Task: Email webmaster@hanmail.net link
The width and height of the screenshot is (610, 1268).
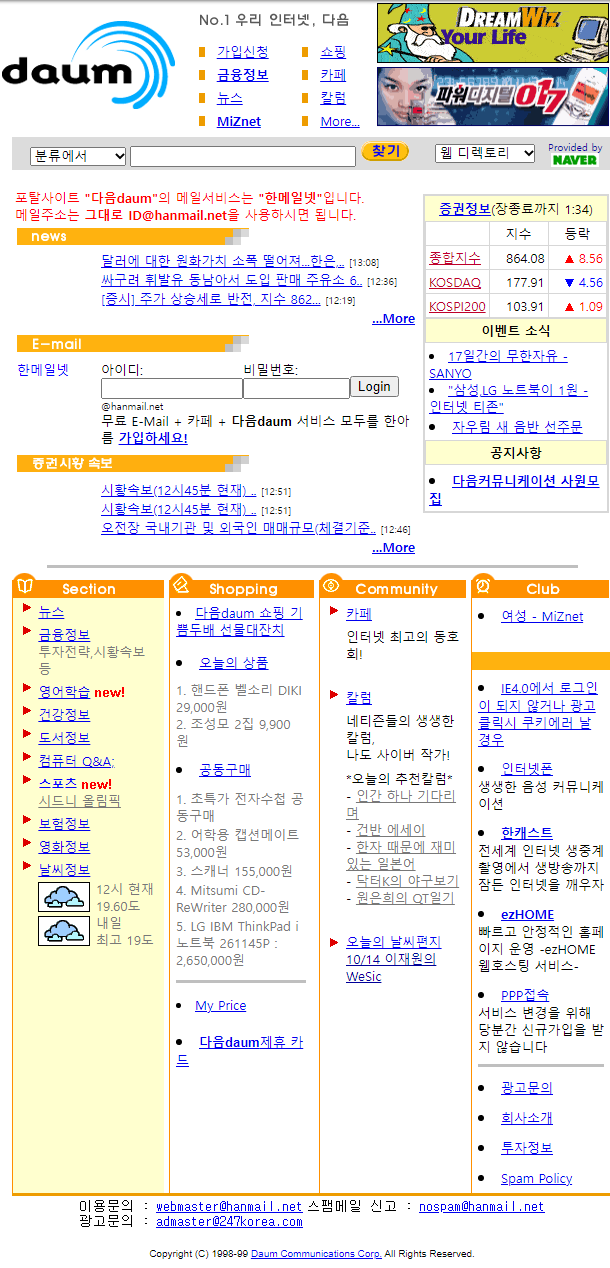Action: tap(229, 1207)
